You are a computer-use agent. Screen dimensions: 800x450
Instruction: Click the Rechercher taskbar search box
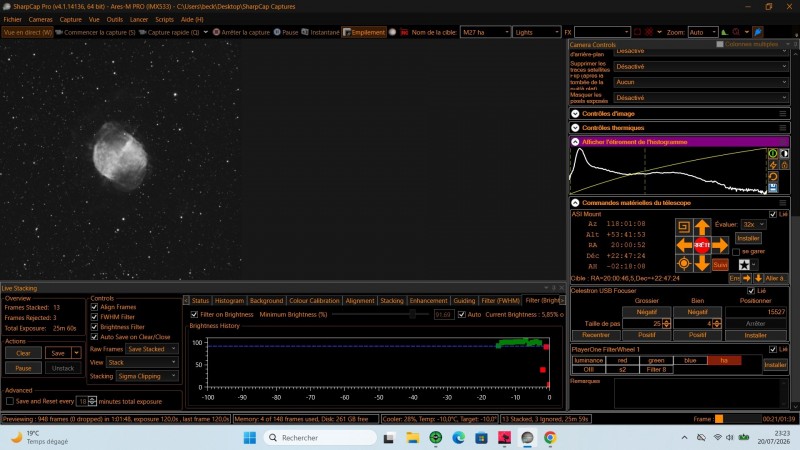[x=320, y=438]
